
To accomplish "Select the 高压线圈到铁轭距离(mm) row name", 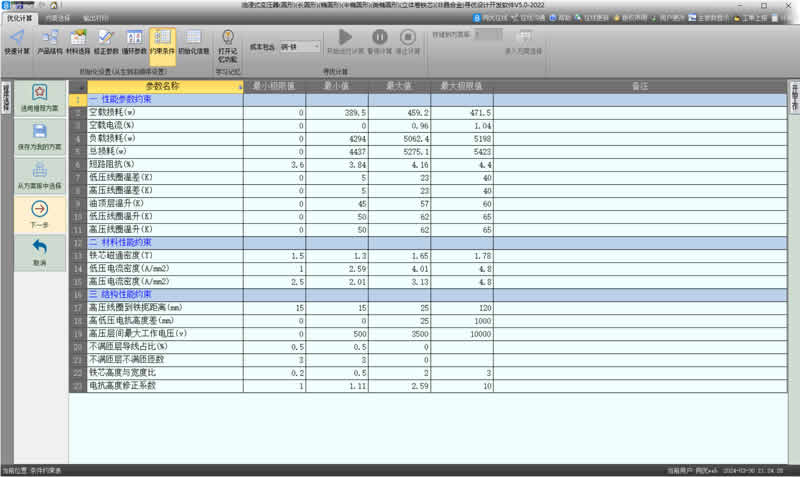I will tap(165, 308).
